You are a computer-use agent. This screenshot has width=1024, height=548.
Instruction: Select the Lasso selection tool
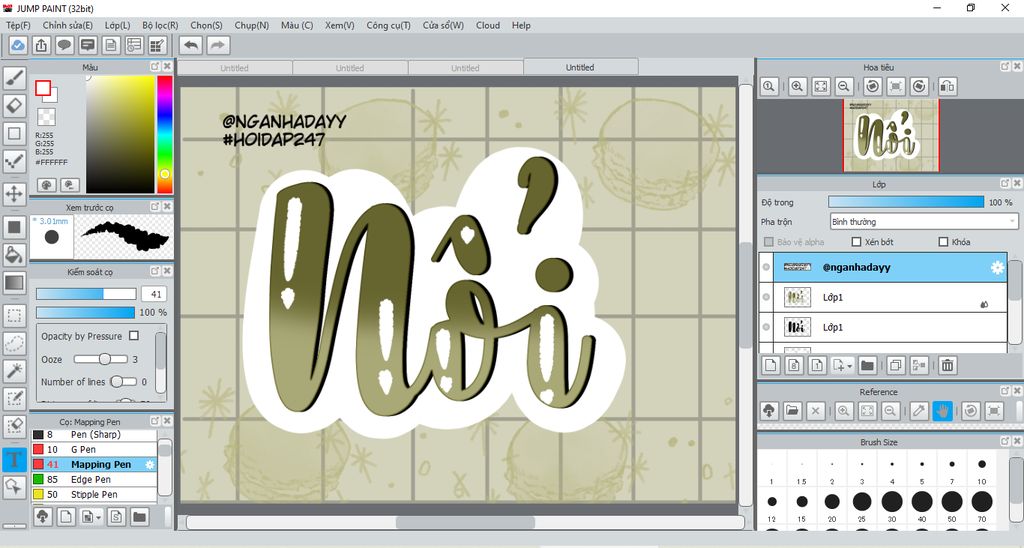[14, 343]
